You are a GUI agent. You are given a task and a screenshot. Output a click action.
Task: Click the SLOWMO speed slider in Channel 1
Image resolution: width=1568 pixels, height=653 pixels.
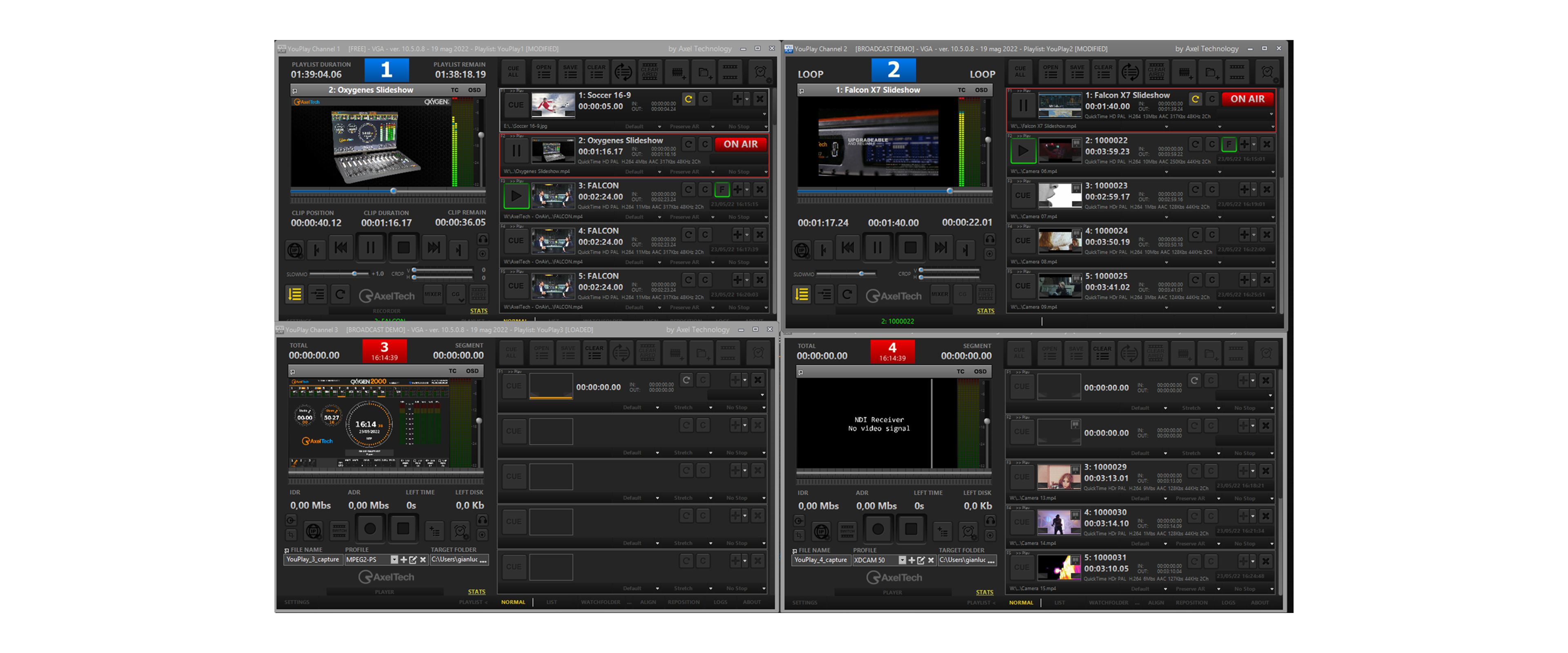click(x=354, y=274)
